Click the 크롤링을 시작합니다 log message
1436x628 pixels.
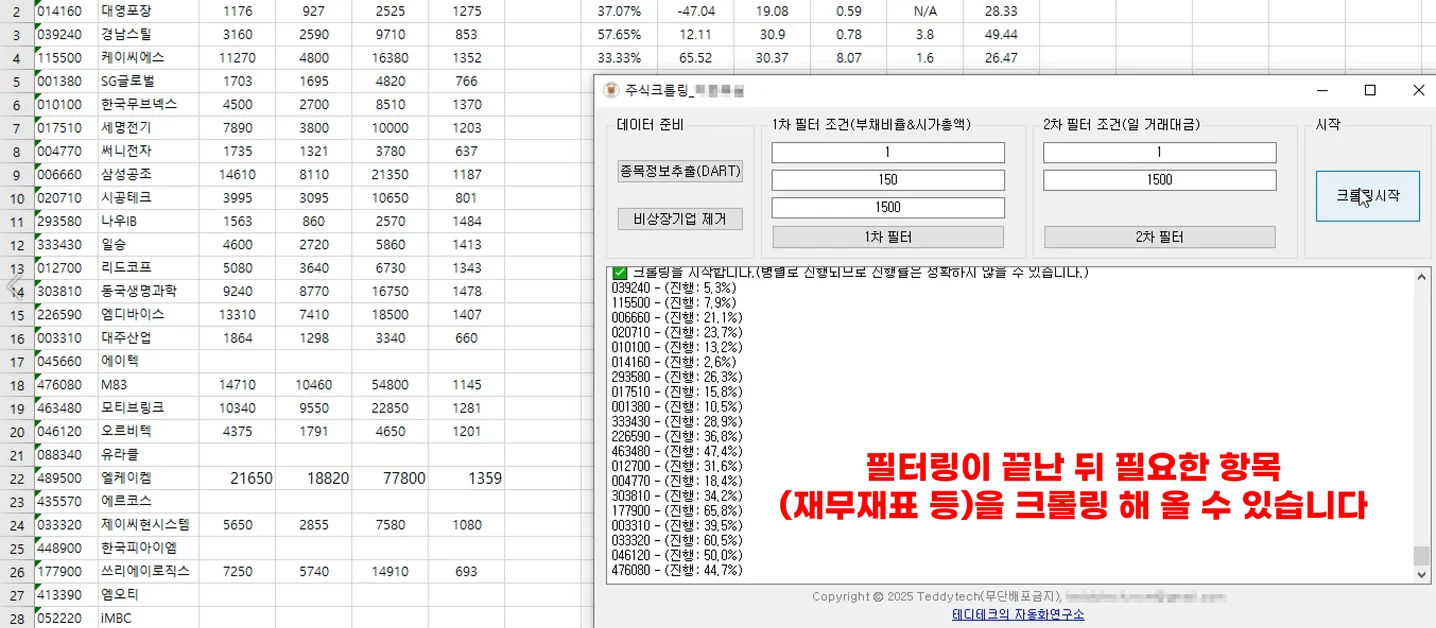coord(850,273)
